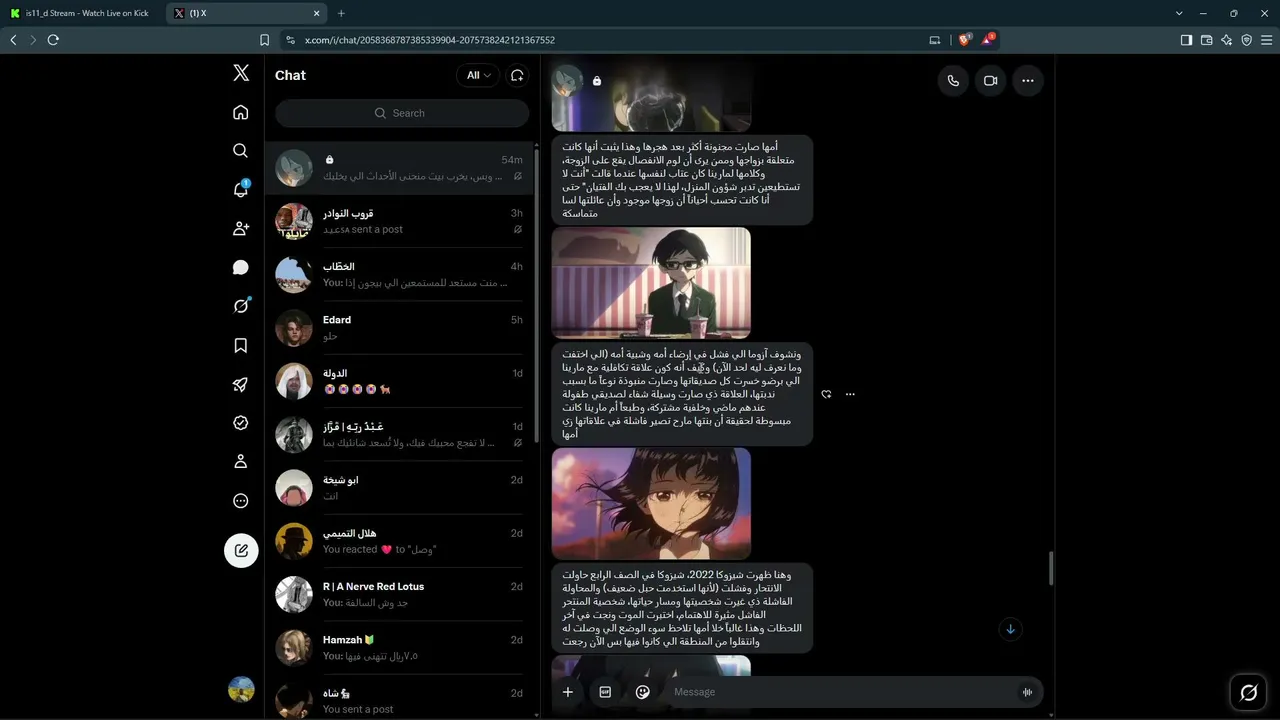Open Brave Rewards triangle icon
The height and width of the screenshot is (720, 1280).
point(988,40)
